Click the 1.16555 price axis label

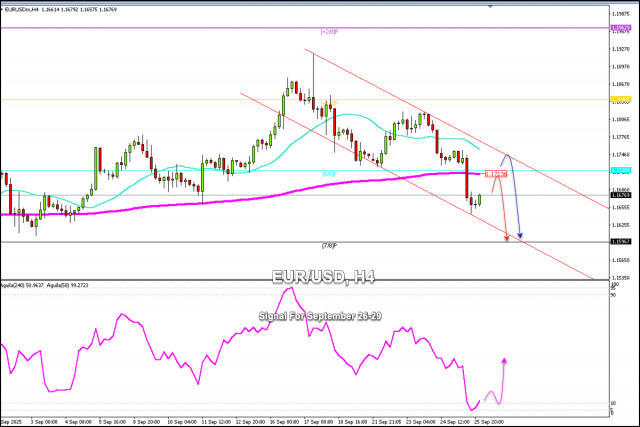(x=620, y=207)
